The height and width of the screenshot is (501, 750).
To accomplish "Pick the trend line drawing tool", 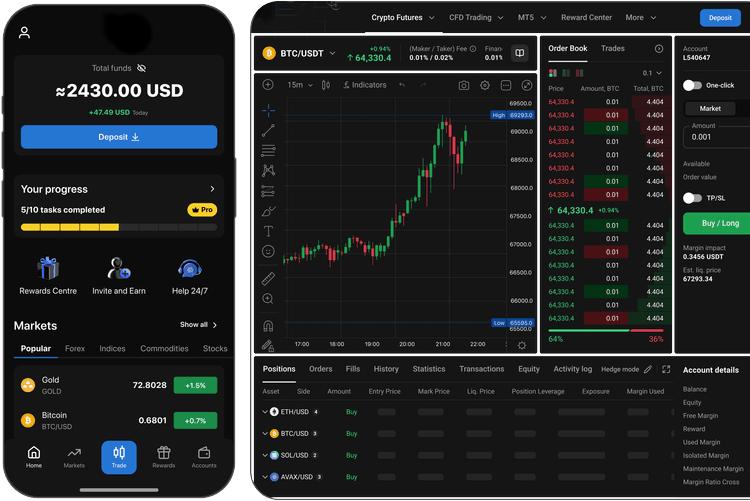I will [x=268, y=130].
